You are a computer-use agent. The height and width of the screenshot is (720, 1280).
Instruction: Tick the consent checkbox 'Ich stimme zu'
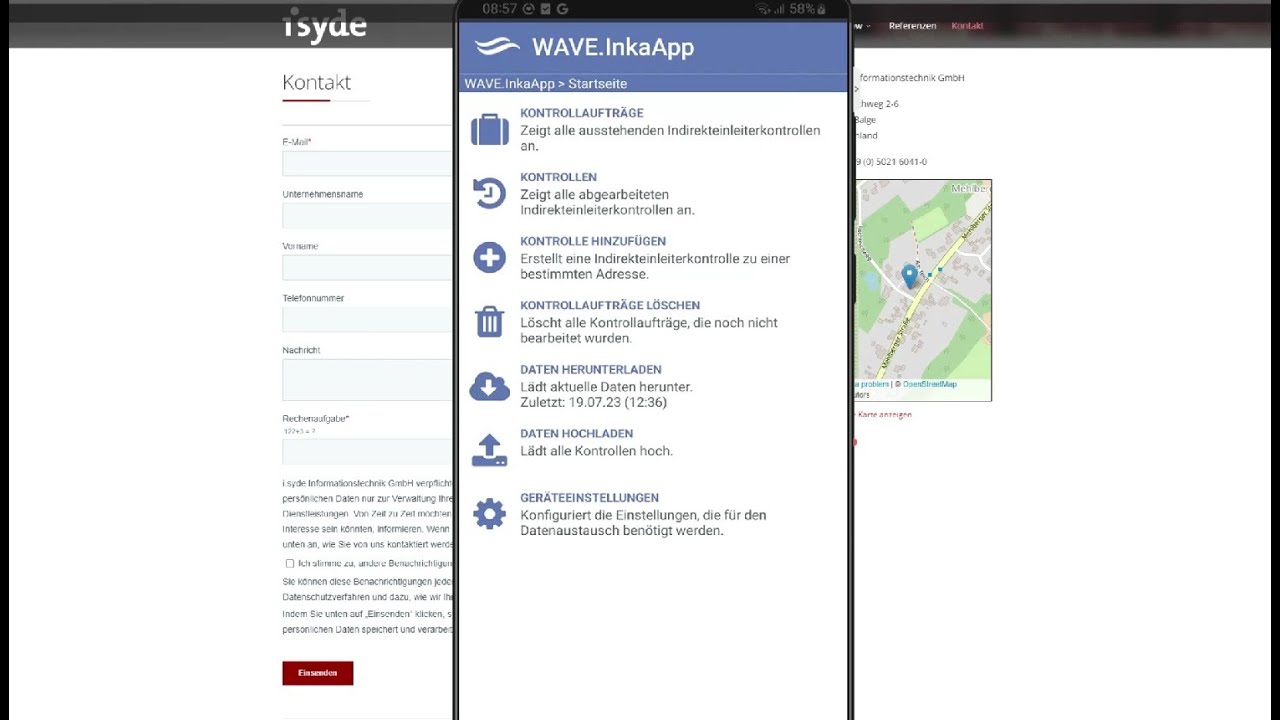click(x=290, y=564)
